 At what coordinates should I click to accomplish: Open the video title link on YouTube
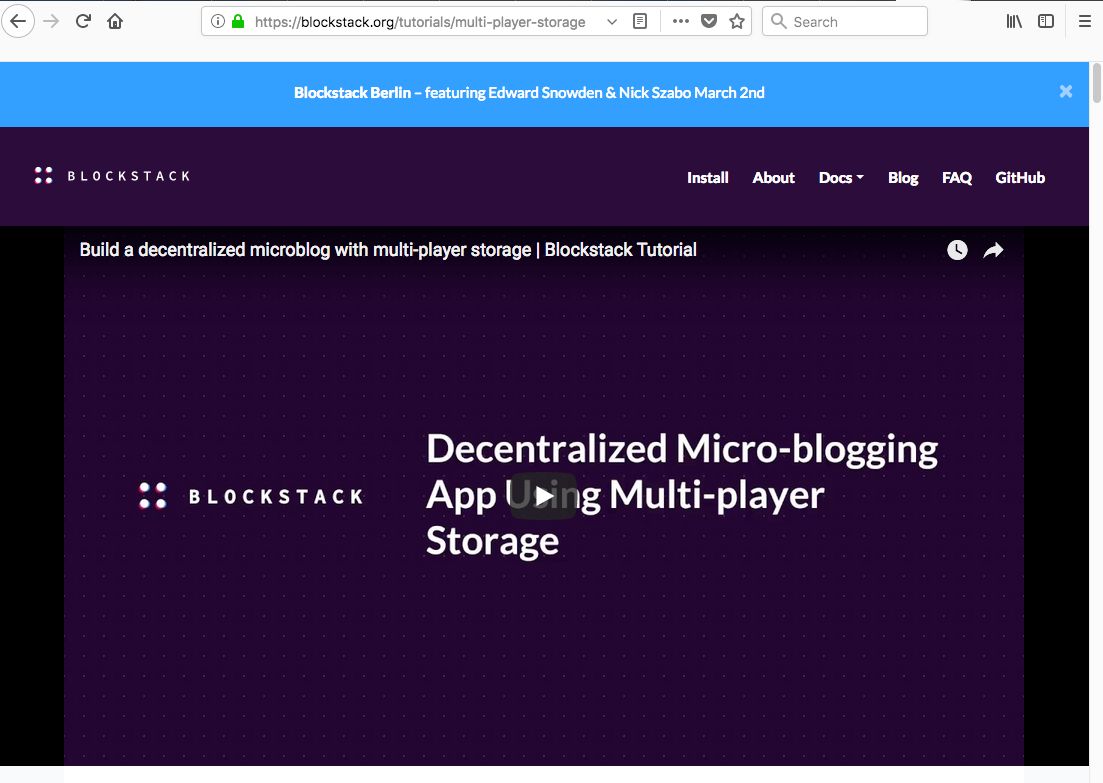point(388,250)
